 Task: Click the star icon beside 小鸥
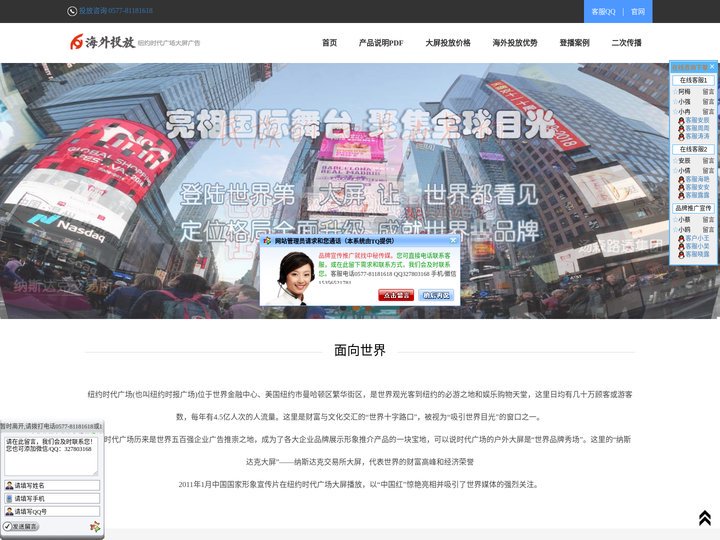675,230
